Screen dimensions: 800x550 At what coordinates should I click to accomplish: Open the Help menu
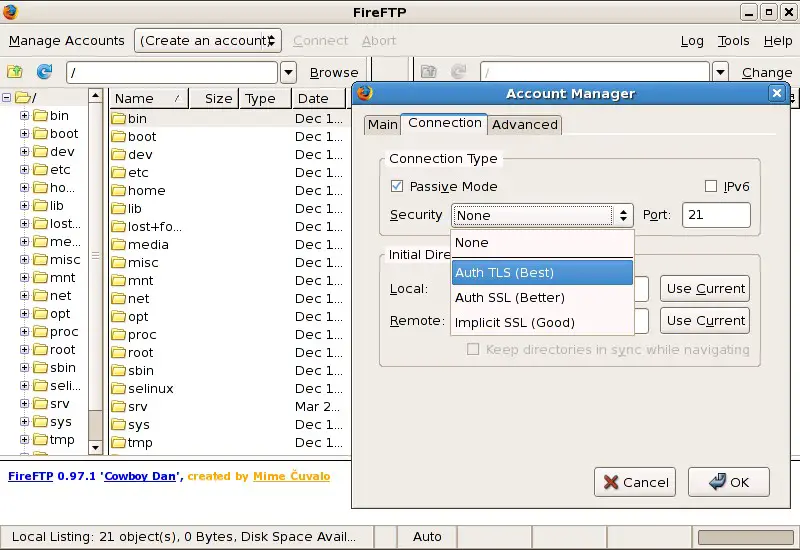click(x=778, y=40)
